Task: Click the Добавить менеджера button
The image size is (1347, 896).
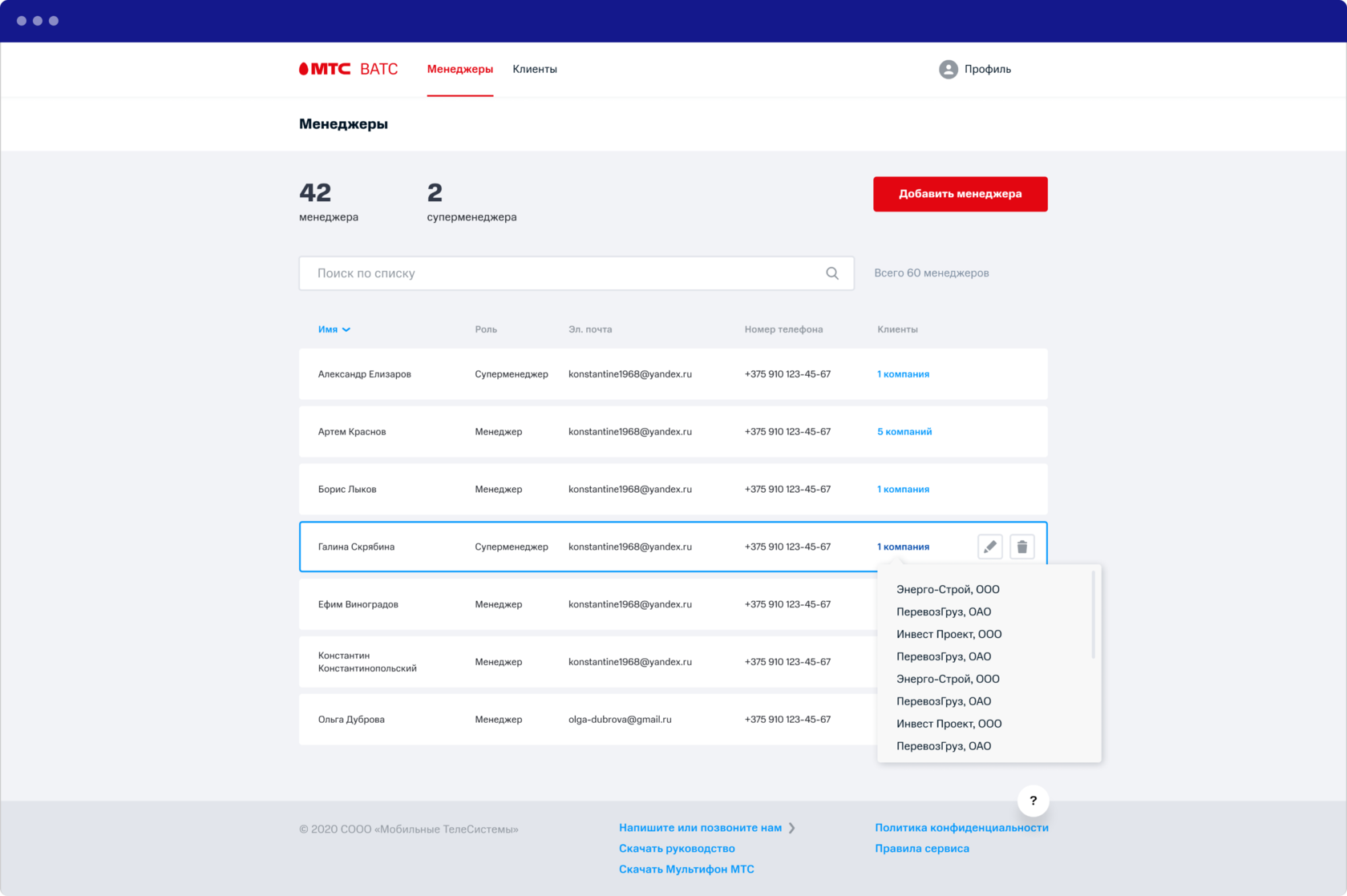Action: [x=961, y=194]
